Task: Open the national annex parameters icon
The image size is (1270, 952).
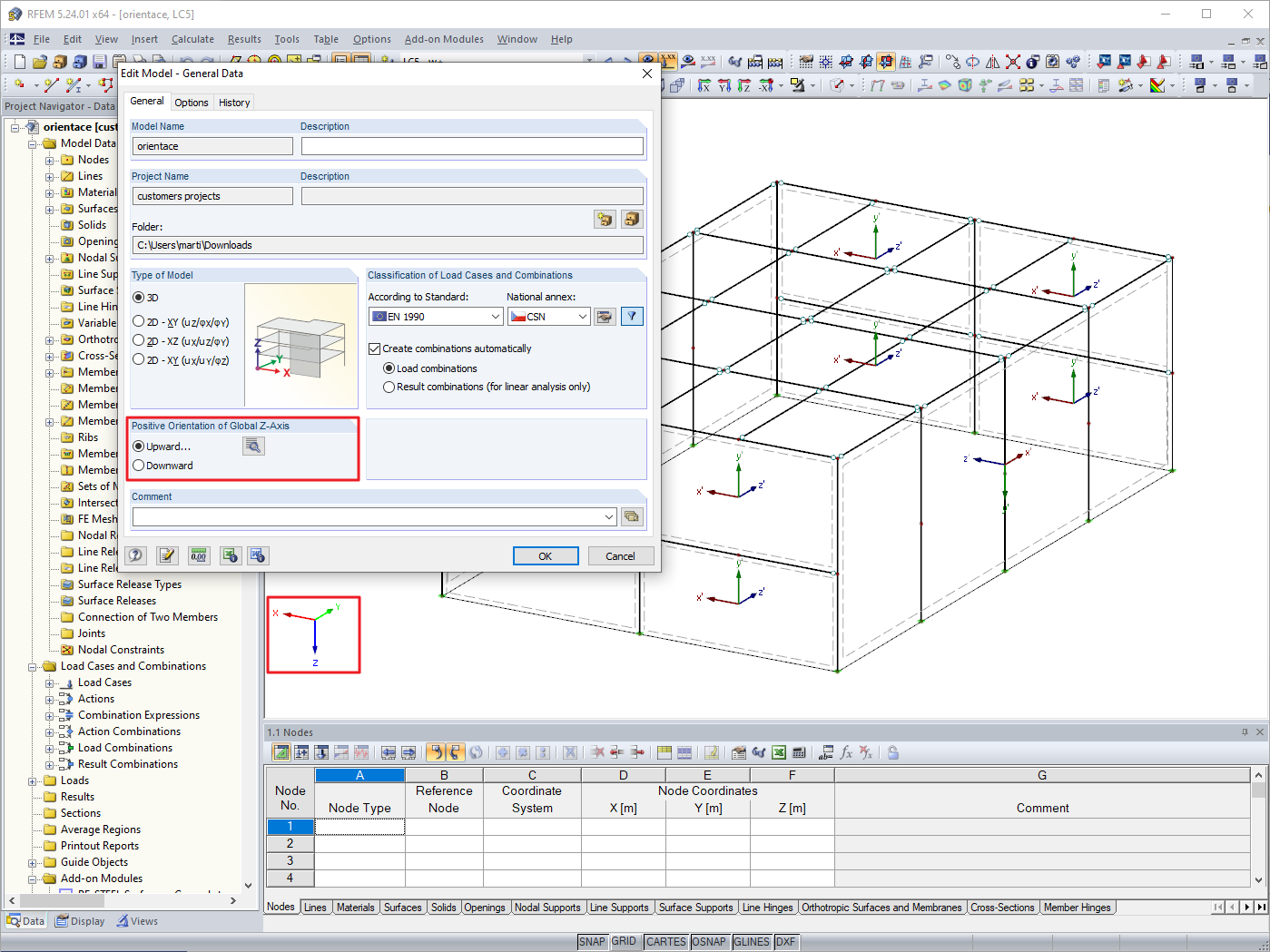Action: 605,317
